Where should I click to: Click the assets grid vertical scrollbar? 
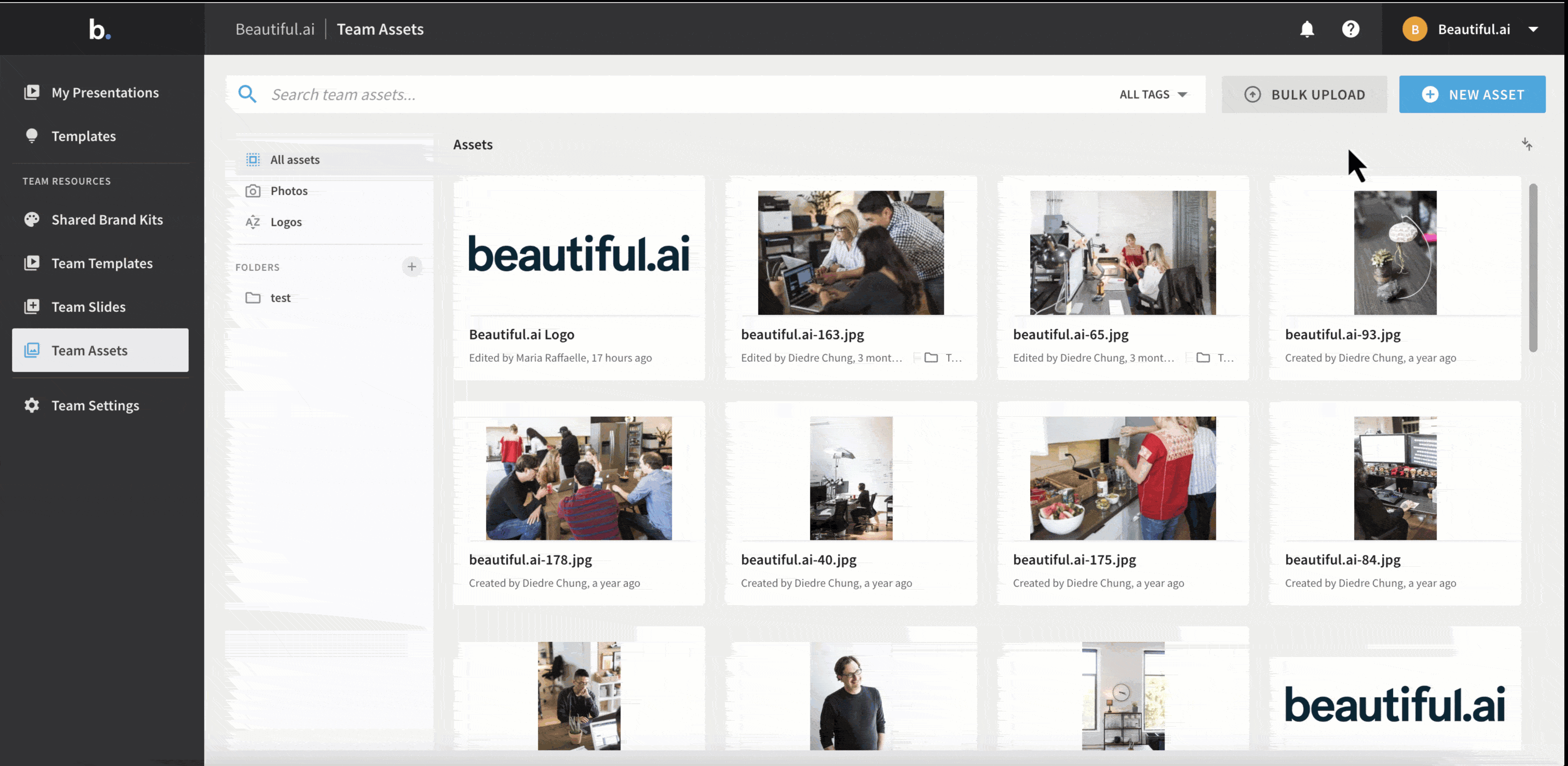pos(1533,268)
